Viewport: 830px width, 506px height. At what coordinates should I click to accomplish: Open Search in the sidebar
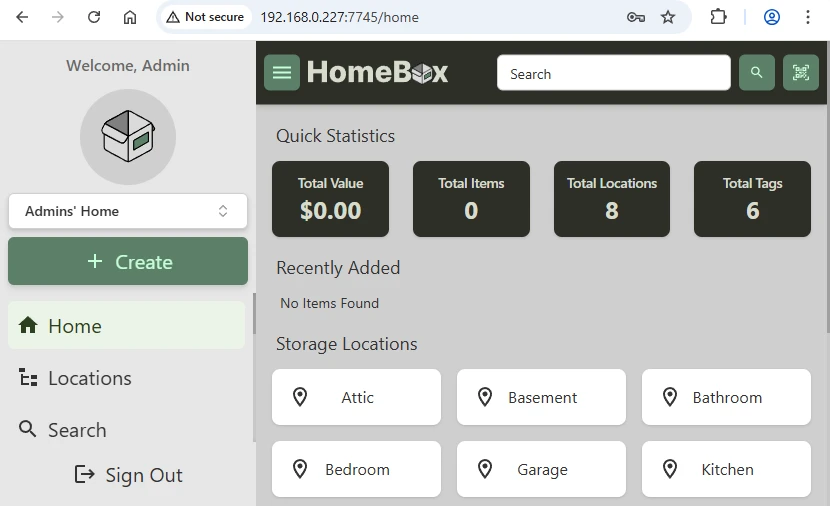click(x=127, y=430)
